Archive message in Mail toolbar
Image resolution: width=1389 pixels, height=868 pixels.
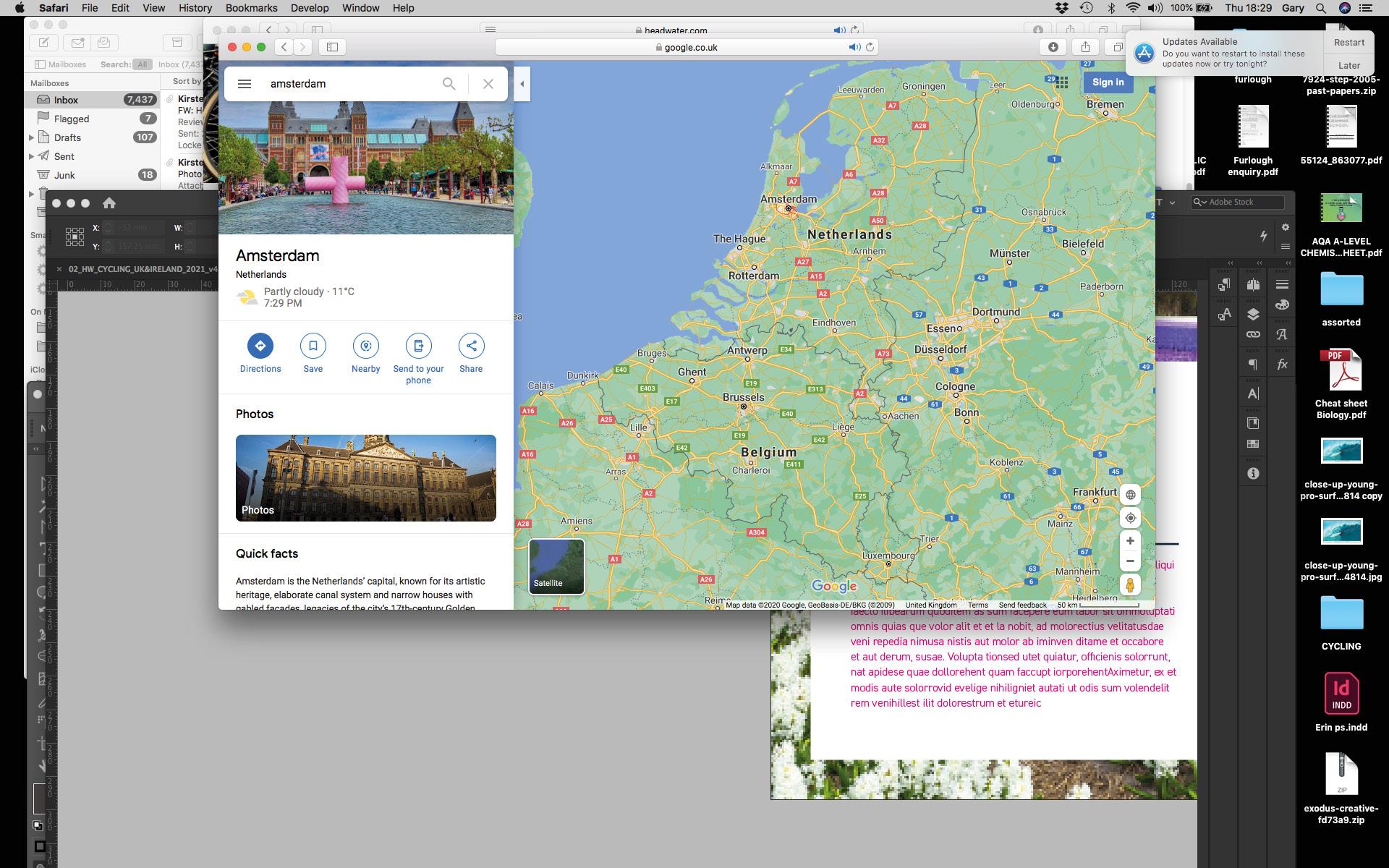pos(177,43)
